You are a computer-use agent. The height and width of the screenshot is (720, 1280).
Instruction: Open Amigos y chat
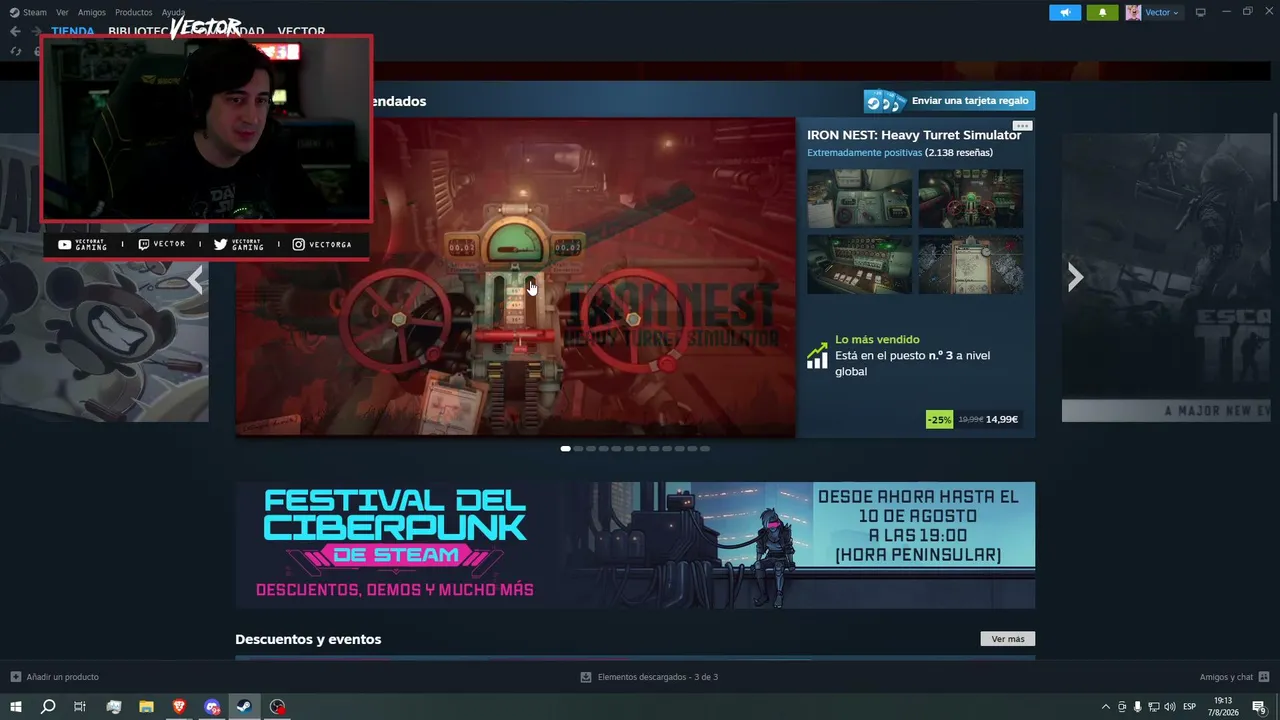pyautogui.click(x=1226, y=677)
